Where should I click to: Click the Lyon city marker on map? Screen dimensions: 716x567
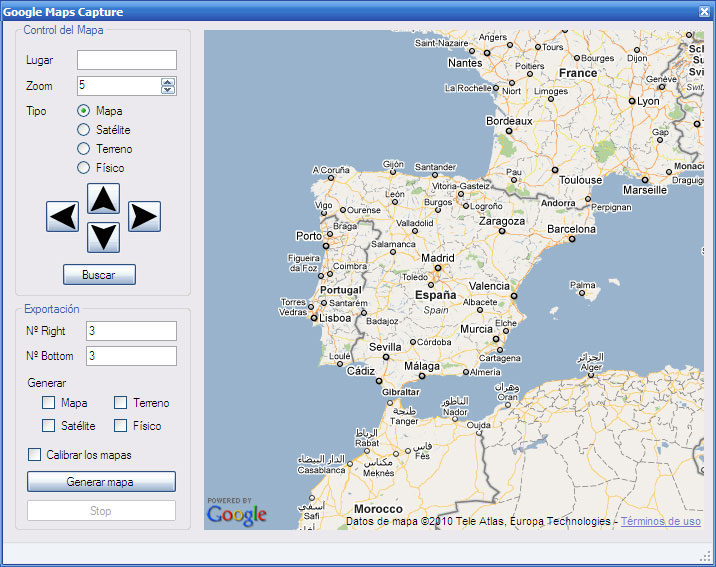[x=632, y=101]
